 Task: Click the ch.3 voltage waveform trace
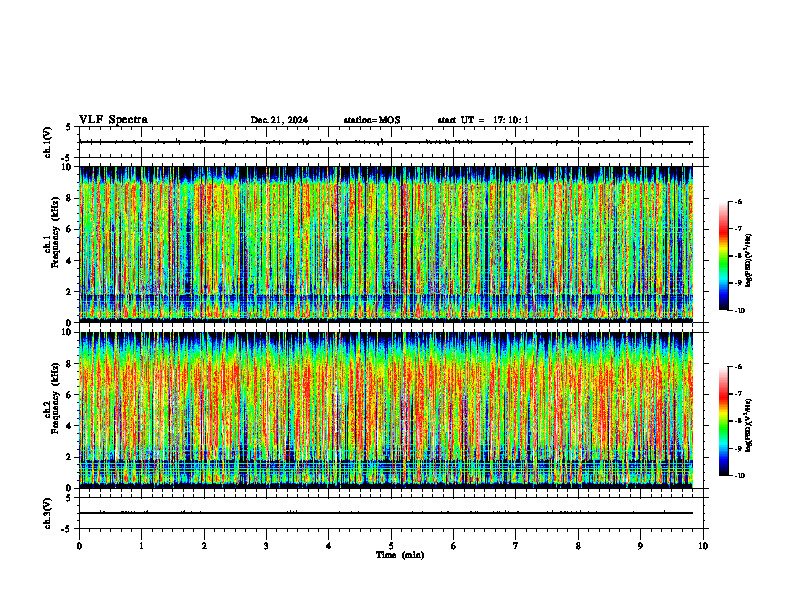click(x=386, y=513)
